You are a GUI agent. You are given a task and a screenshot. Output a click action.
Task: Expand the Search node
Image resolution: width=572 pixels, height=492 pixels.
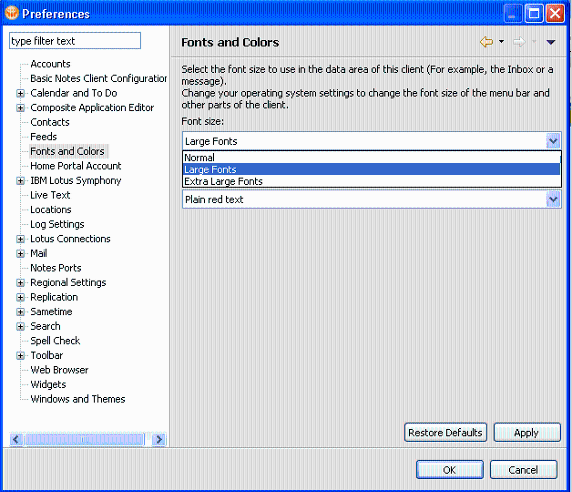(x=21, y=326)
